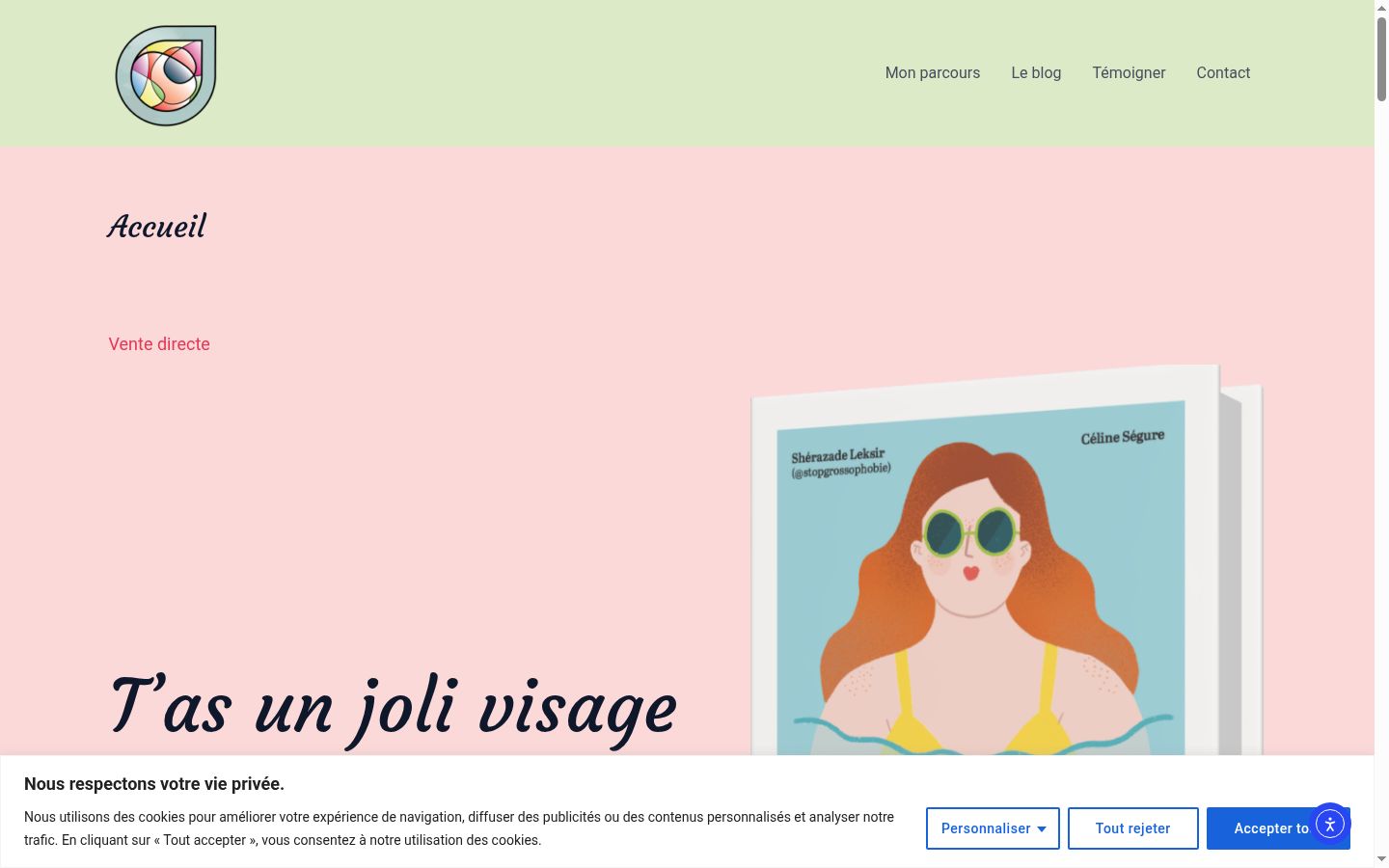Viewport: 1389px width, 868px height.
Task: Open the Contact page
Action: coord(1223,72)
